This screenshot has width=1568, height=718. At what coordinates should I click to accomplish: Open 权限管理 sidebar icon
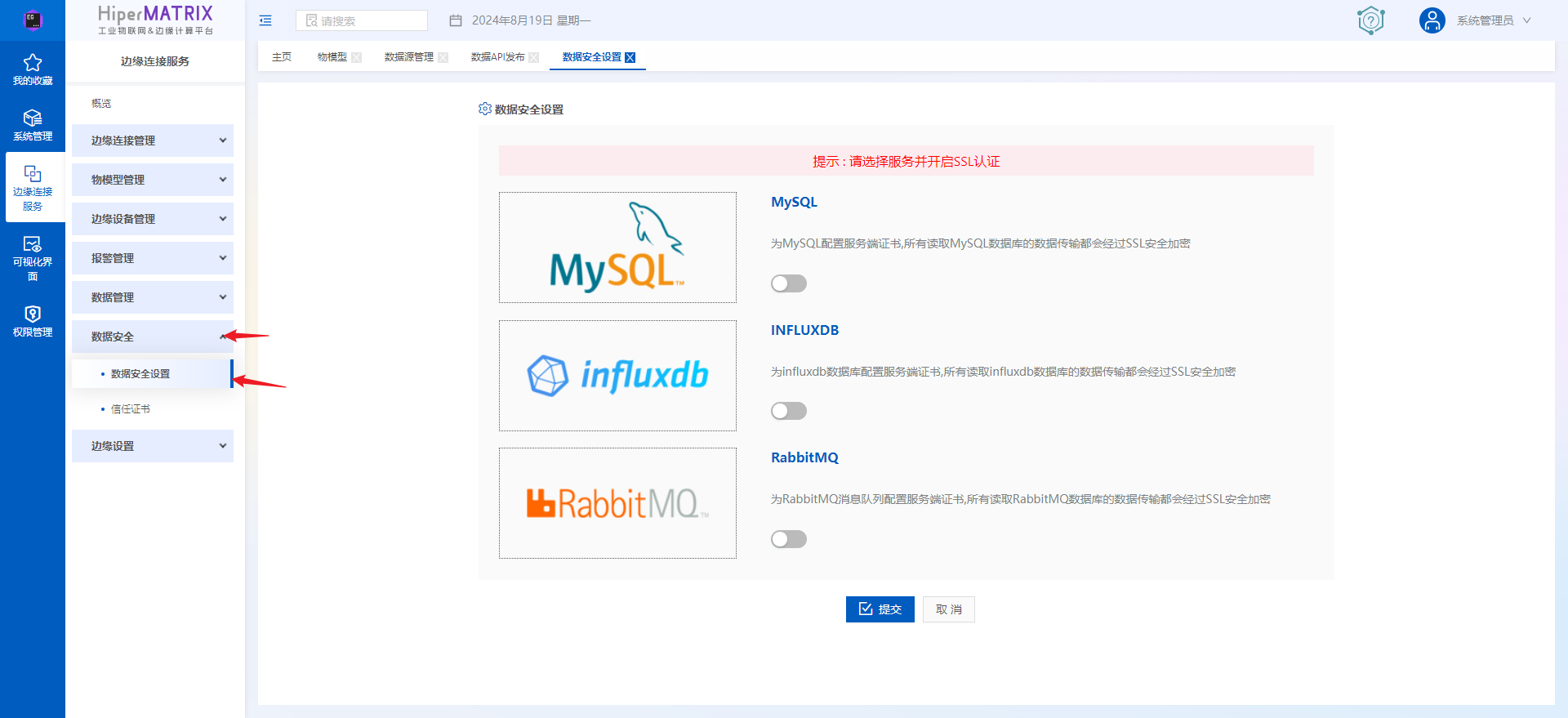[33, 321]
